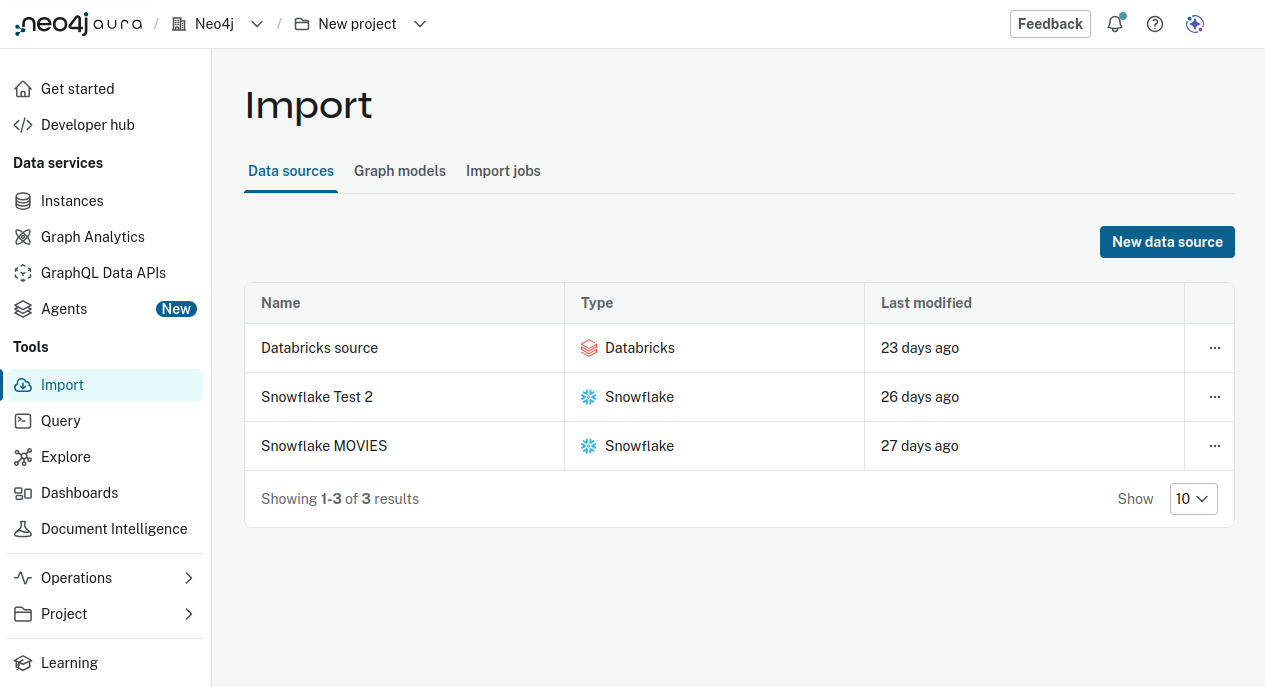Open the Snowflake Test 2 entry

tap(317, 397)
